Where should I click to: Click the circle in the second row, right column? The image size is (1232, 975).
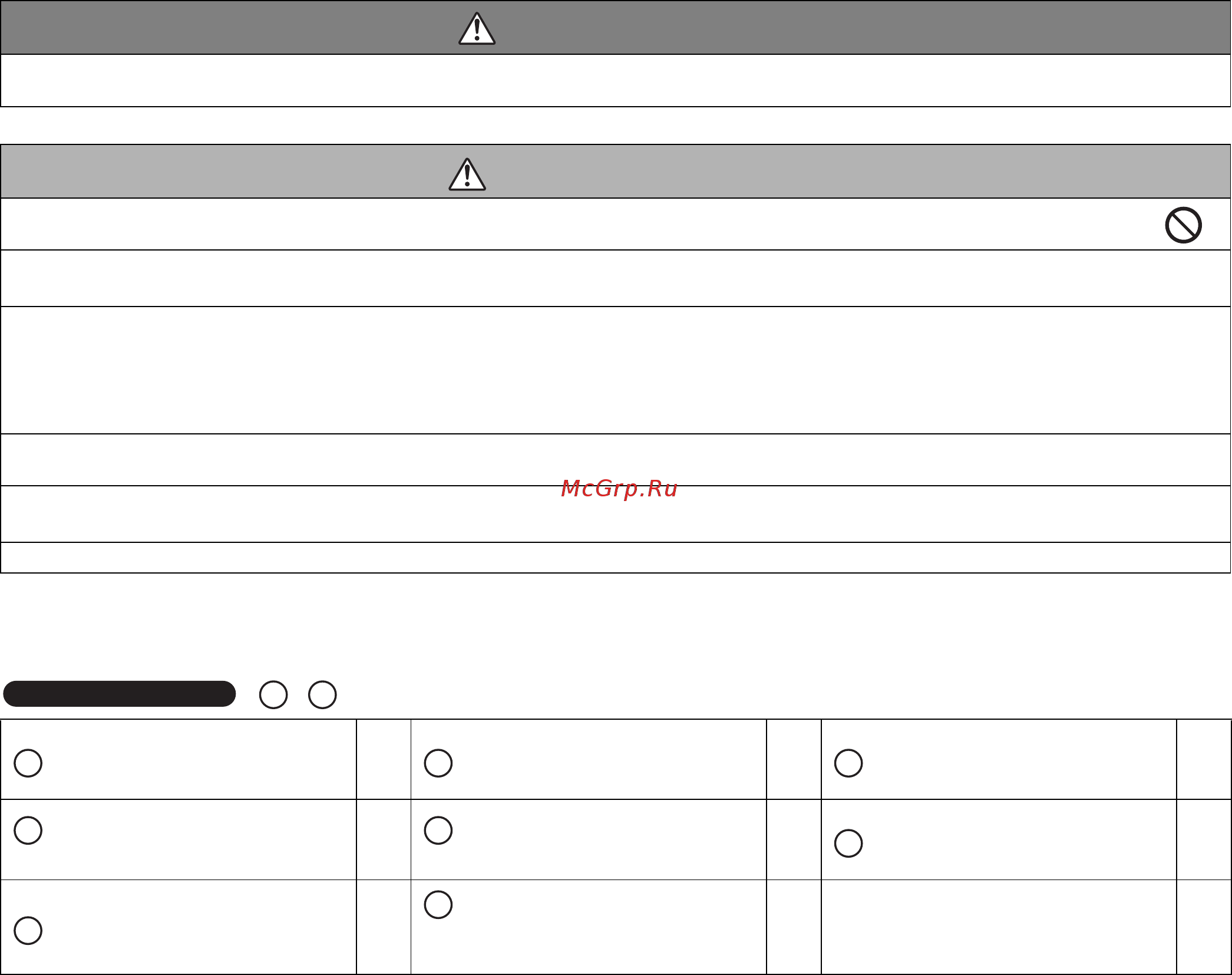[848, 843]
